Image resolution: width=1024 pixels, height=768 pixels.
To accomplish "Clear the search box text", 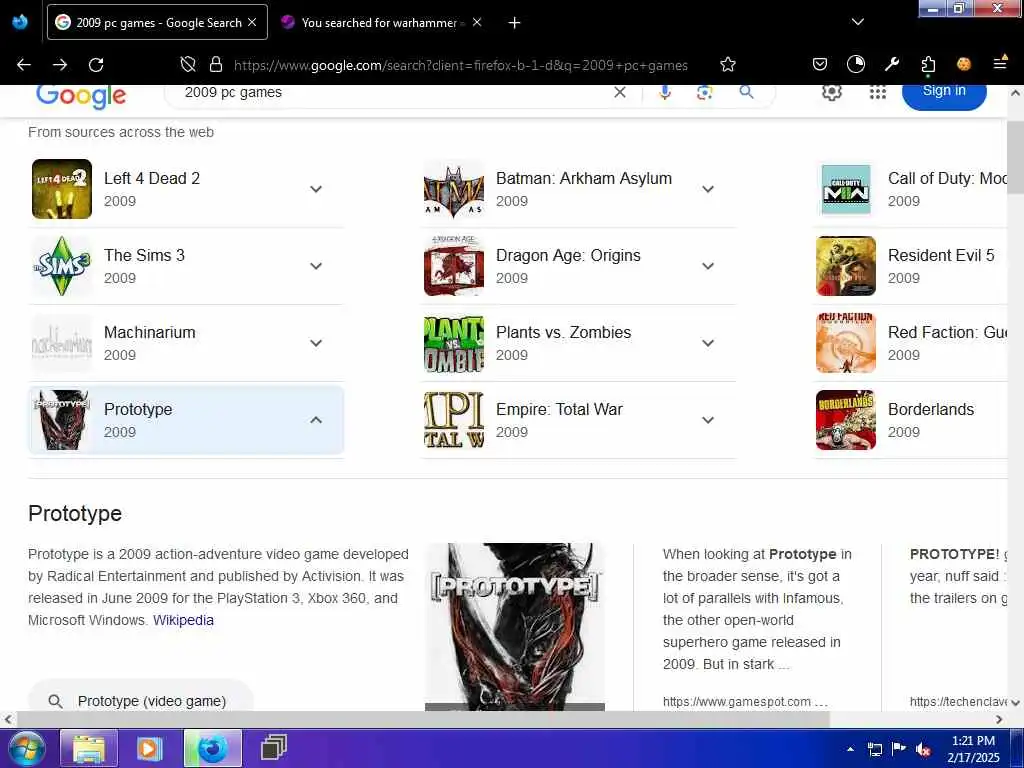I will coord(620,92).
